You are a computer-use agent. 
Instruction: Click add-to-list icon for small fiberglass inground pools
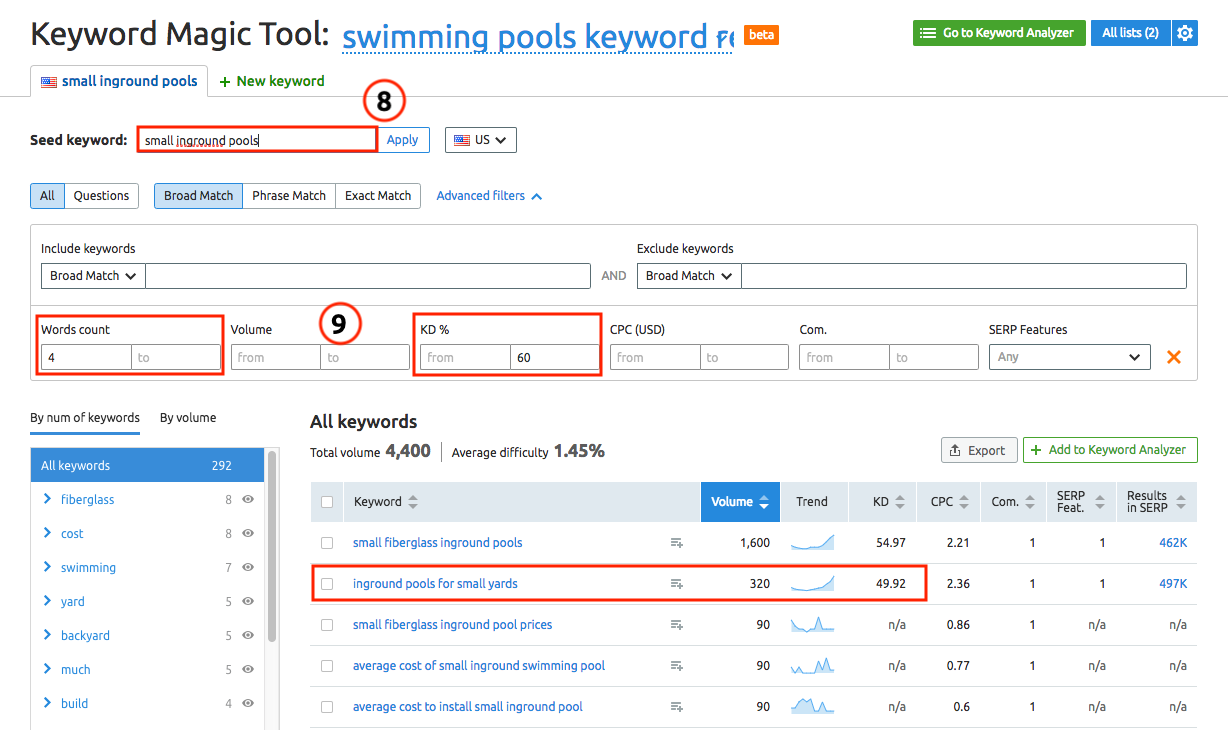tap(677, 543)
